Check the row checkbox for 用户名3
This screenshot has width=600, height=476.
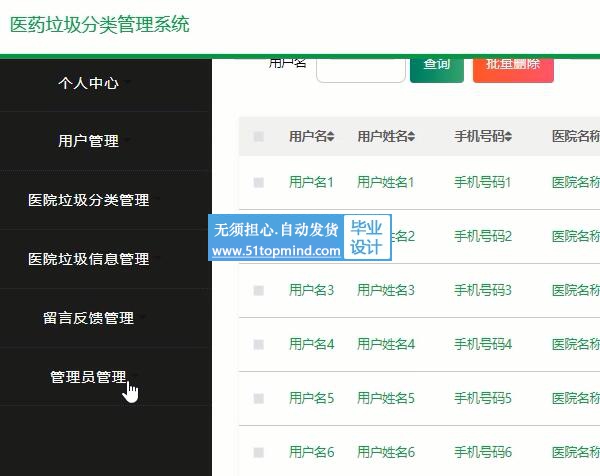click(x=259, y=290)
